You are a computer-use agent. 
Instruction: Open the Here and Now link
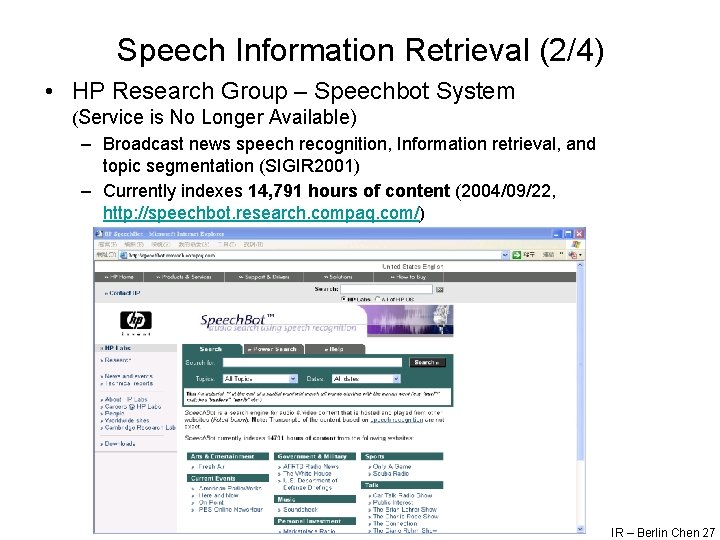[219, 495]
